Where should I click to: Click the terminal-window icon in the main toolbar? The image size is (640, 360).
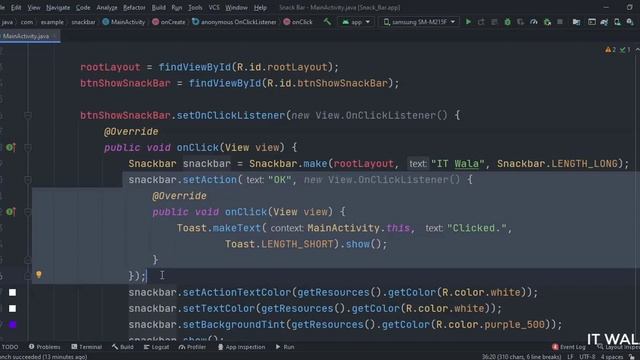(x=591, y=22)
